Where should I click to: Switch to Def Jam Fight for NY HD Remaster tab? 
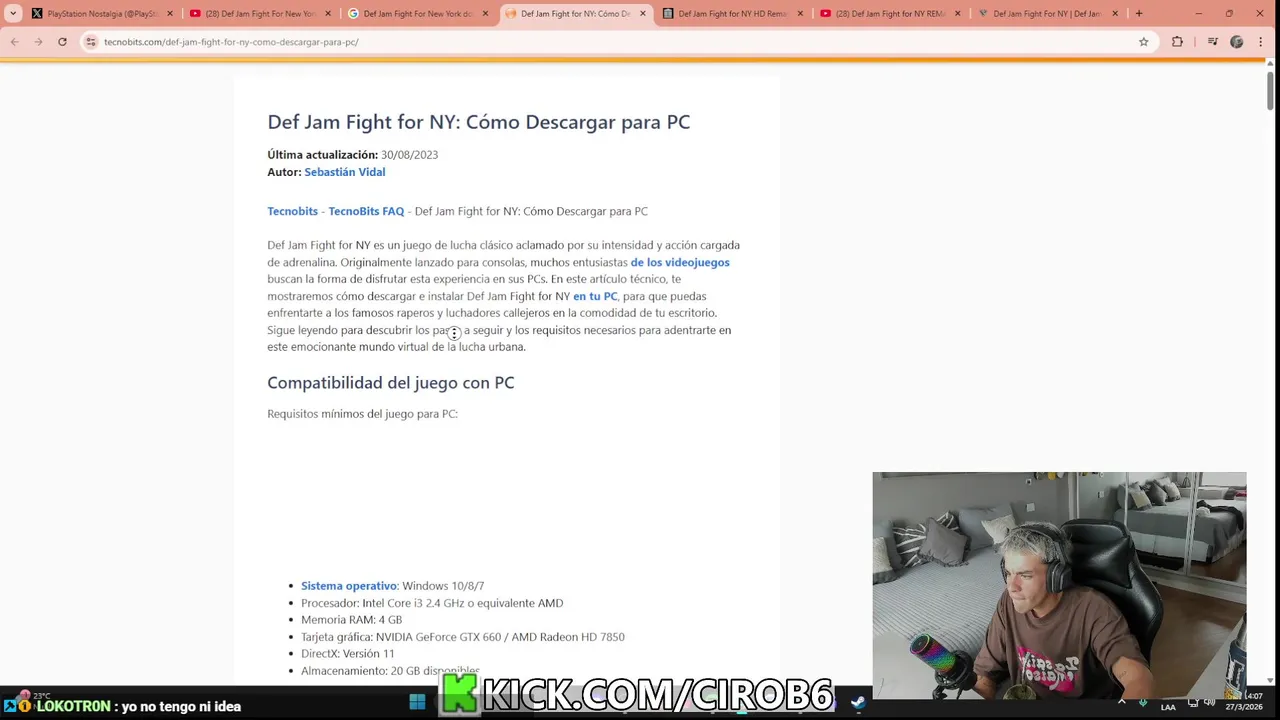(732, 14)
